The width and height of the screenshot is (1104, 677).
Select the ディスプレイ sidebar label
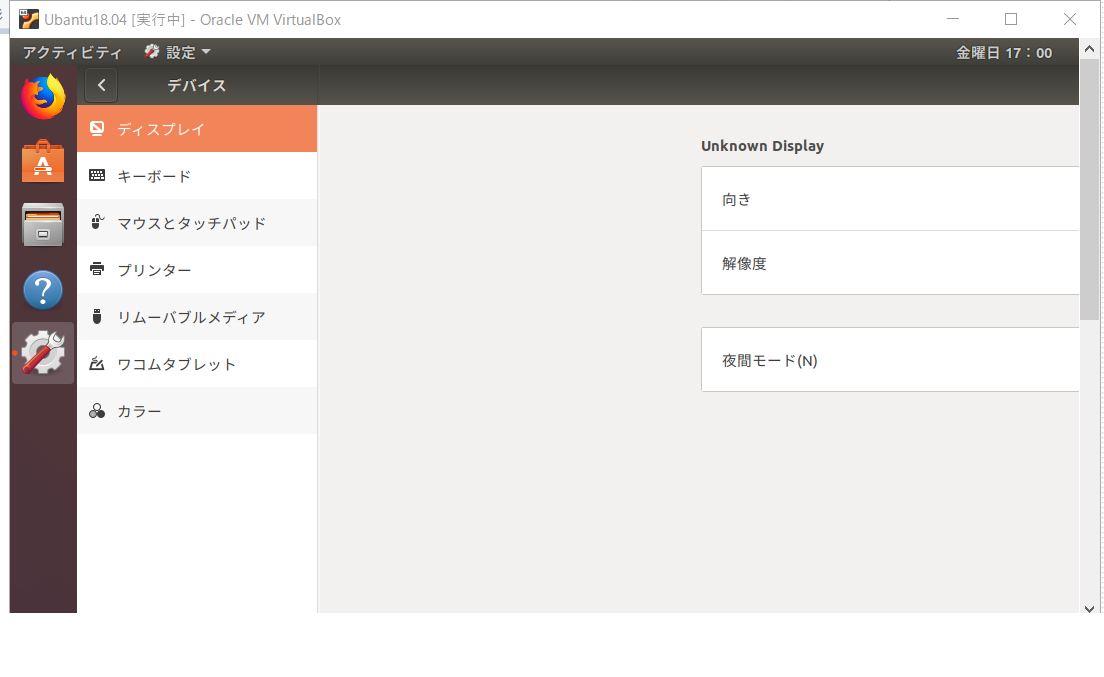pos(161,129)
